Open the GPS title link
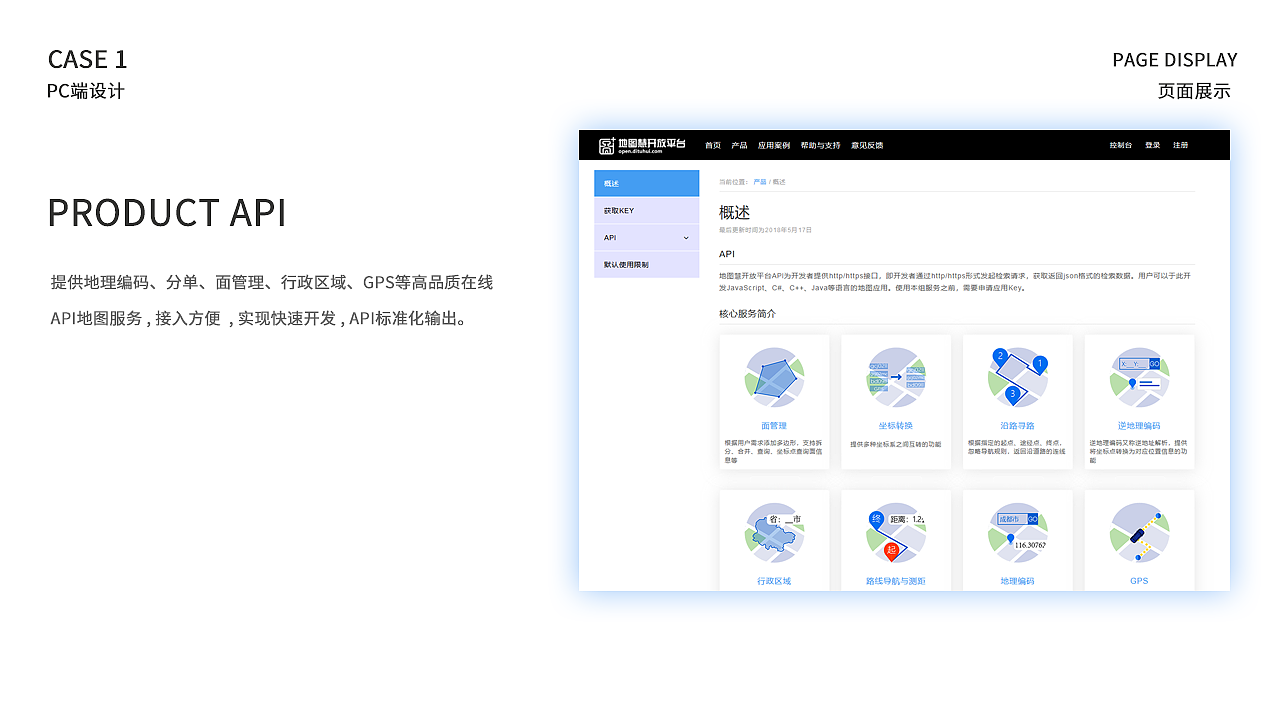1280x720 pixels. [x=1139, y=581]
